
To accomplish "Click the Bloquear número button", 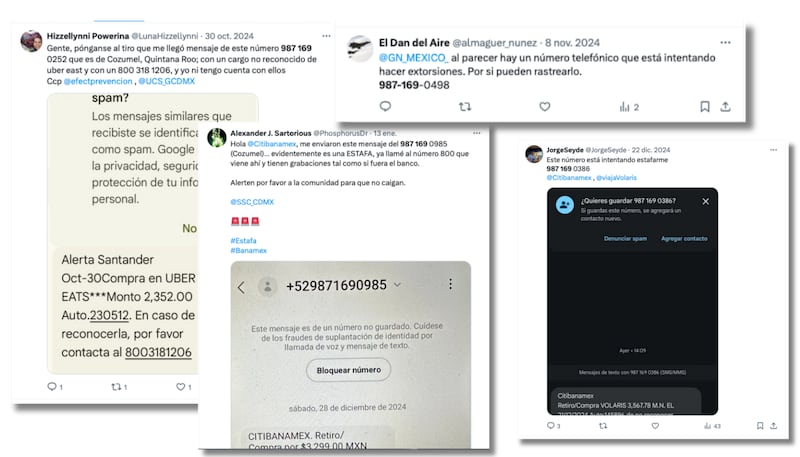I will (x=348, y=370).
